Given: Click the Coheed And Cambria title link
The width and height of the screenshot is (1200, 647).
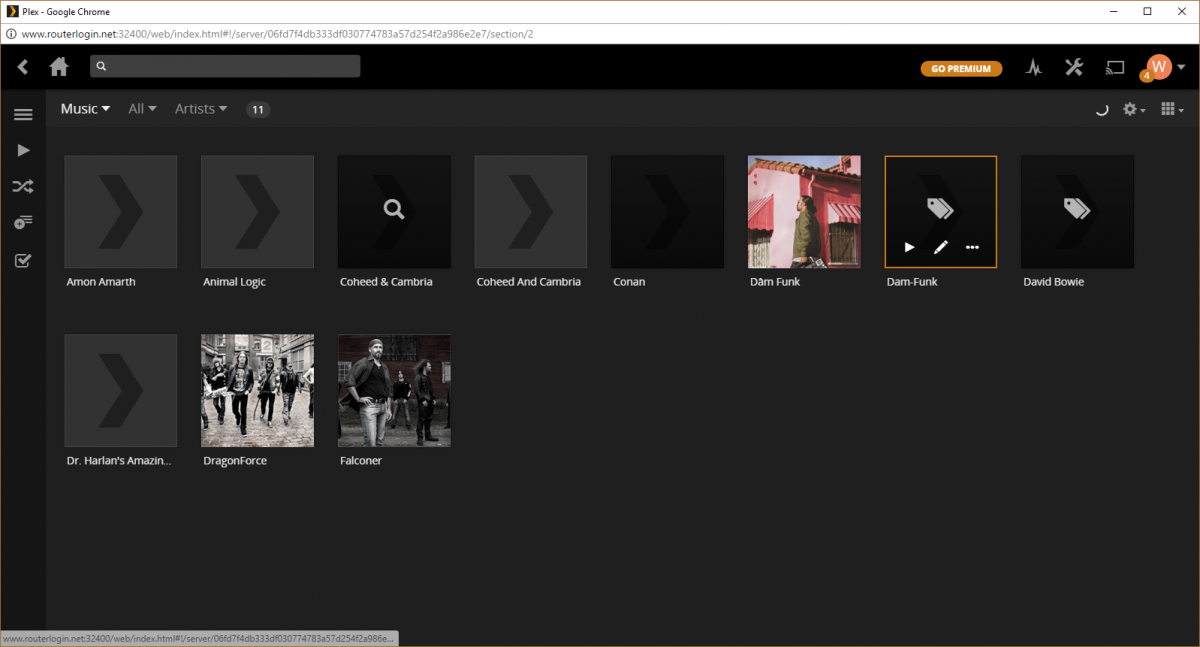Looking at the screenshot, I should (528, 282).
